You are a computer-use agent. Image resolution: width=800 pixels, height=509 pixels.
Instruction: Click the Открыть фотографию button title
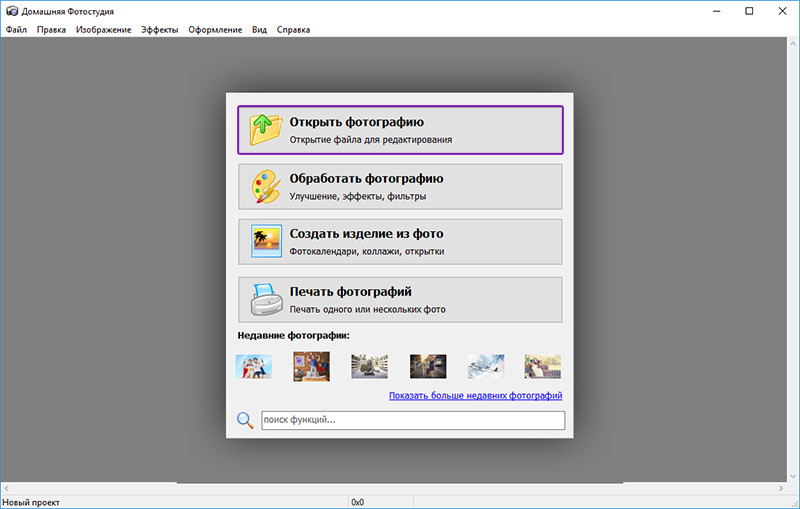coord(357,122)
